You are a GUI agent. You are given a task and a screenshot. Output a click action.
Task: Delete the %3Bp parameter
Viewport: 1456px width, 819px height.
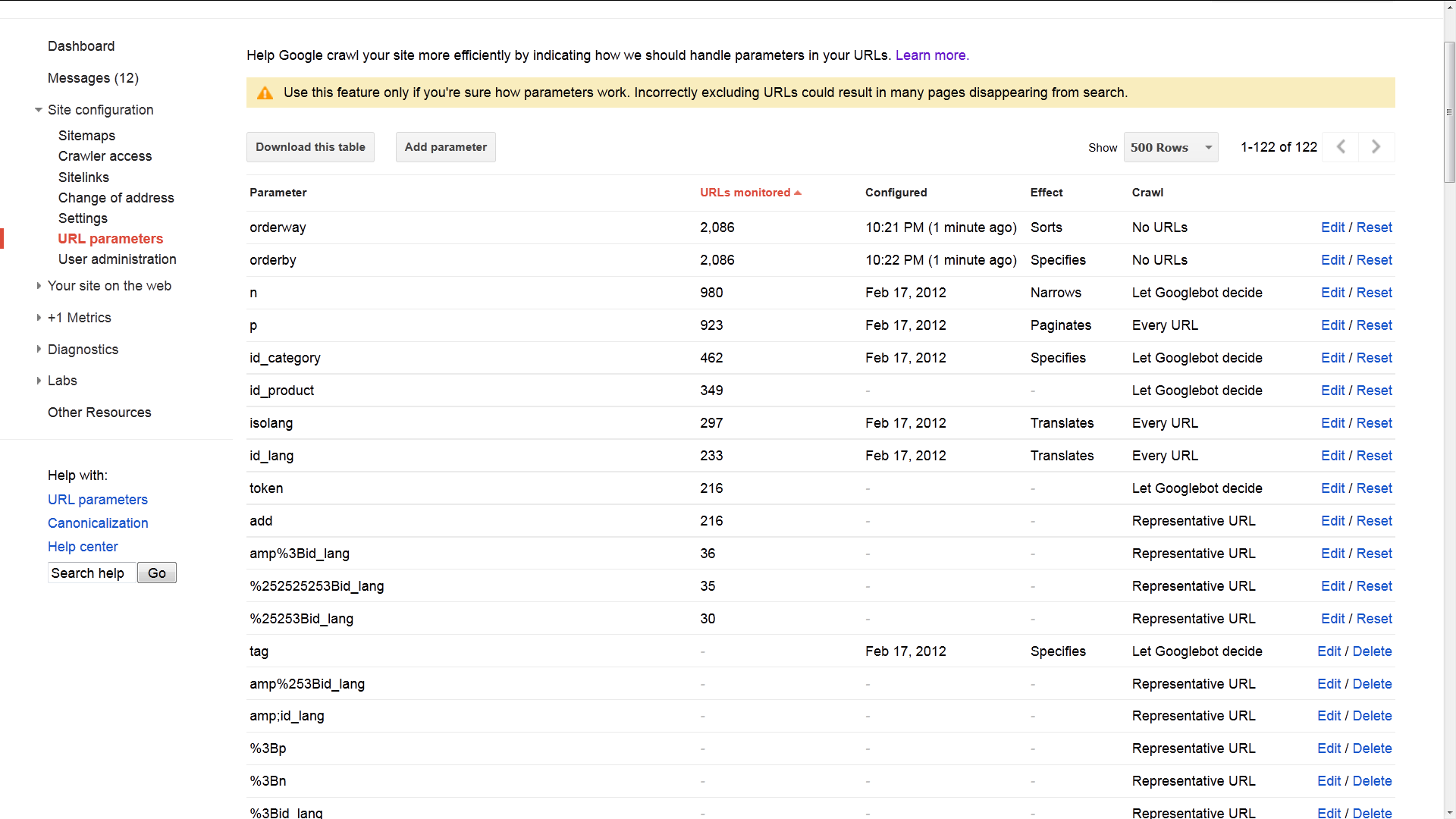tap(1372, 748)
